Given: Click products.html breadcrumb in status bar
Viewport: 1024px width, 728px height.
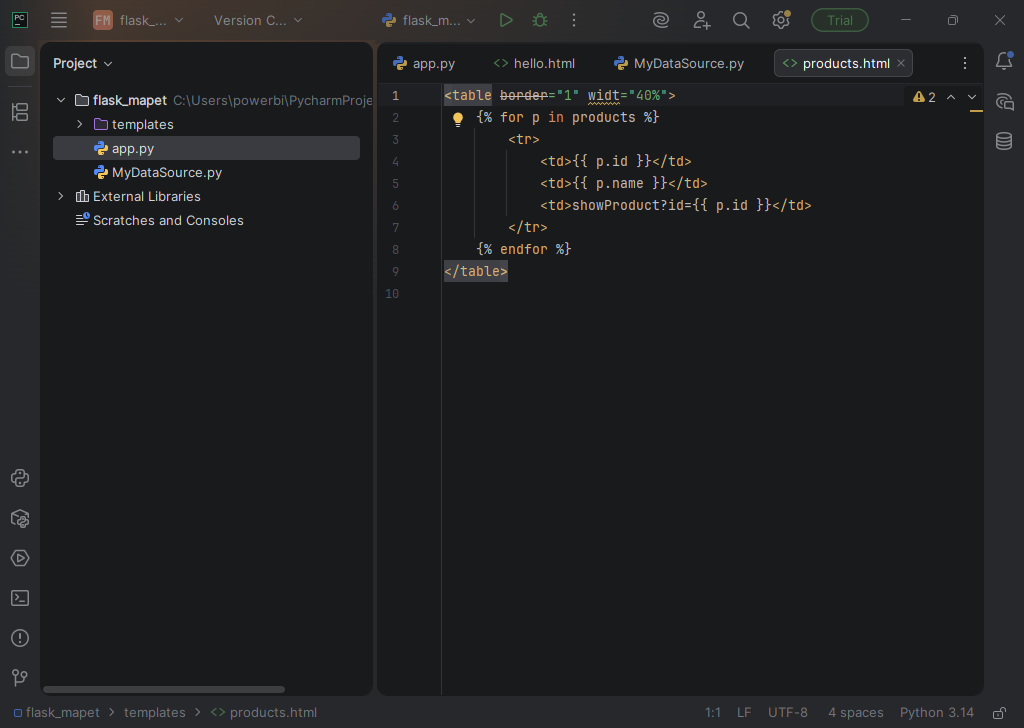Looking at the screenshot, I should coord(264,713).
